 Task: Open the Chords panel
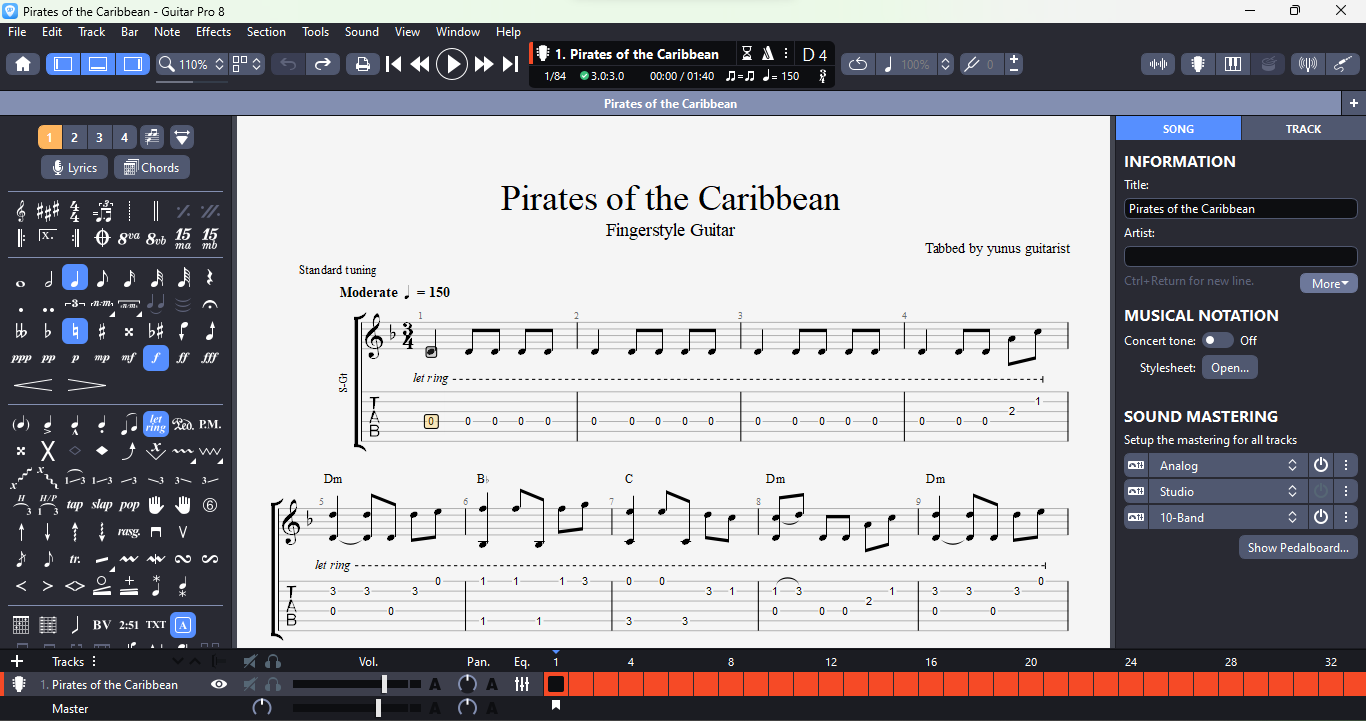(x=151, y=168)
